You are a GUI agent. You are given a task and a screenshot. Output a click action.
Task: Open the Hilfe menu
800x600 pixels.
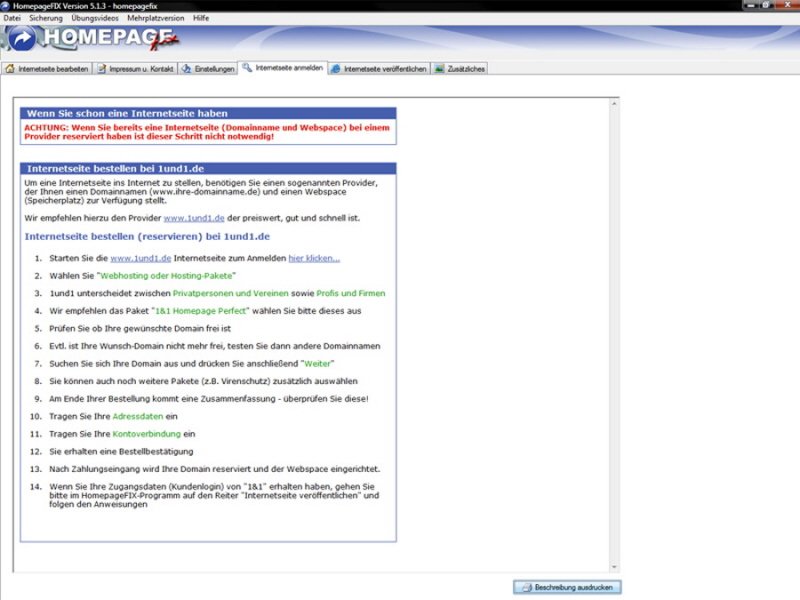201,18
